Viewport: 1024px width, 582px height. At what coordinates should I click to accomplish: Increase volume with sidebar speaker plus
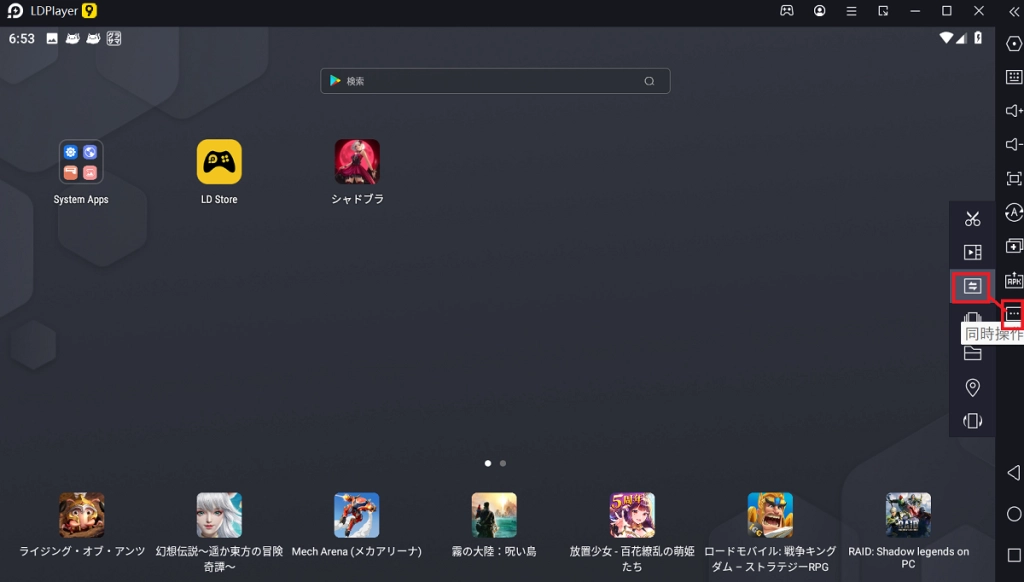coord(1014,110)
